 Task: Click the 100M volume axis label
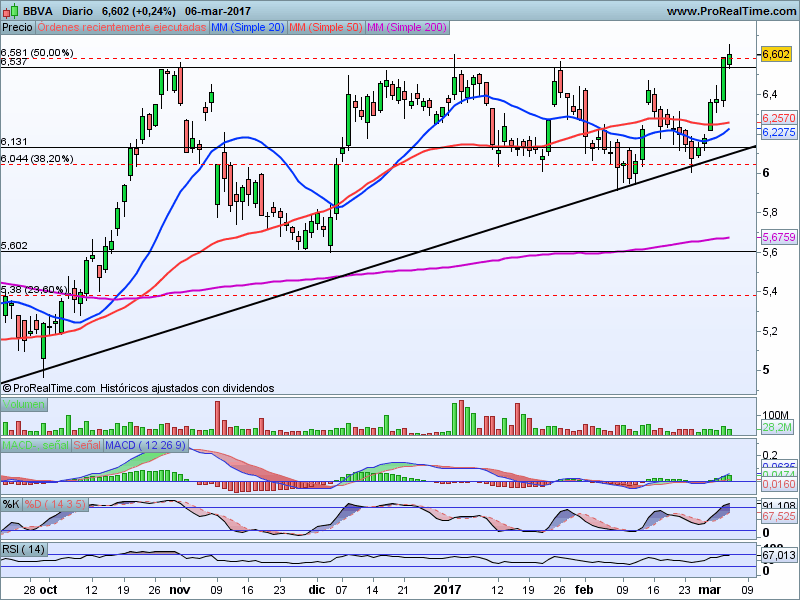776,415
